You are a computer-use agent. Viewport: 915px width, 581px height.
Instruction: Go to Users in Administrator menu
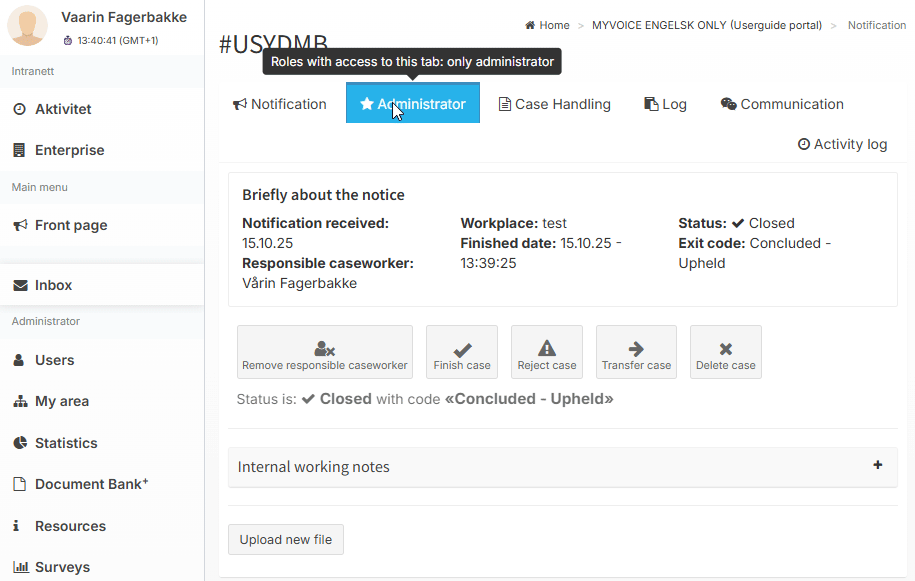[54, 360]
